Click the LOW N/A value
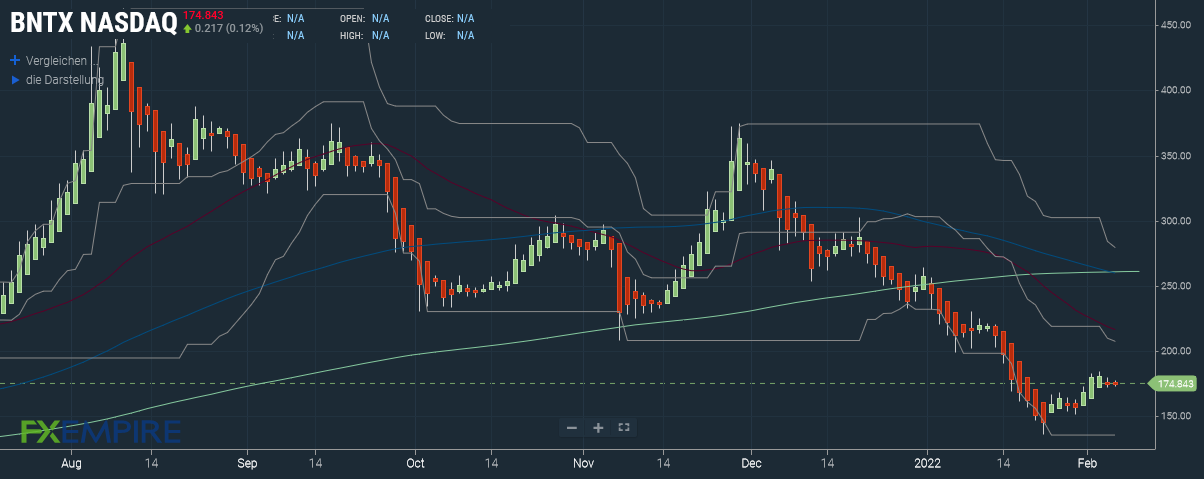Viewport: 1204px width, 479px height. click(466, 35)
